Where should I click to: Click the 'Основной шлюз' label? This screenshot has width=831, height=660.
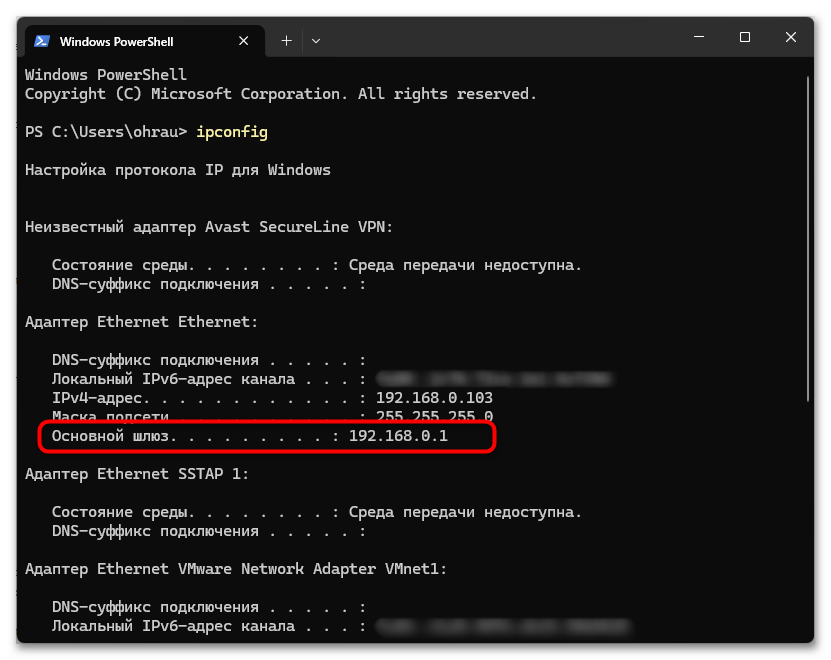click(x=113, y=436)
